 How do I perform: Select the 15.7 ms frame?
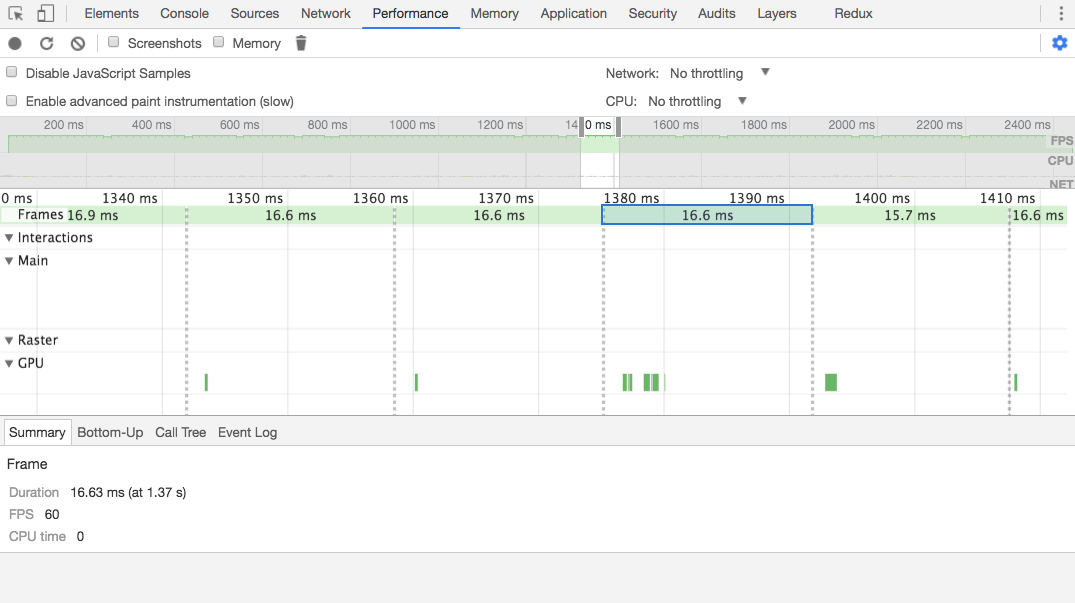[x=910, y=215]
